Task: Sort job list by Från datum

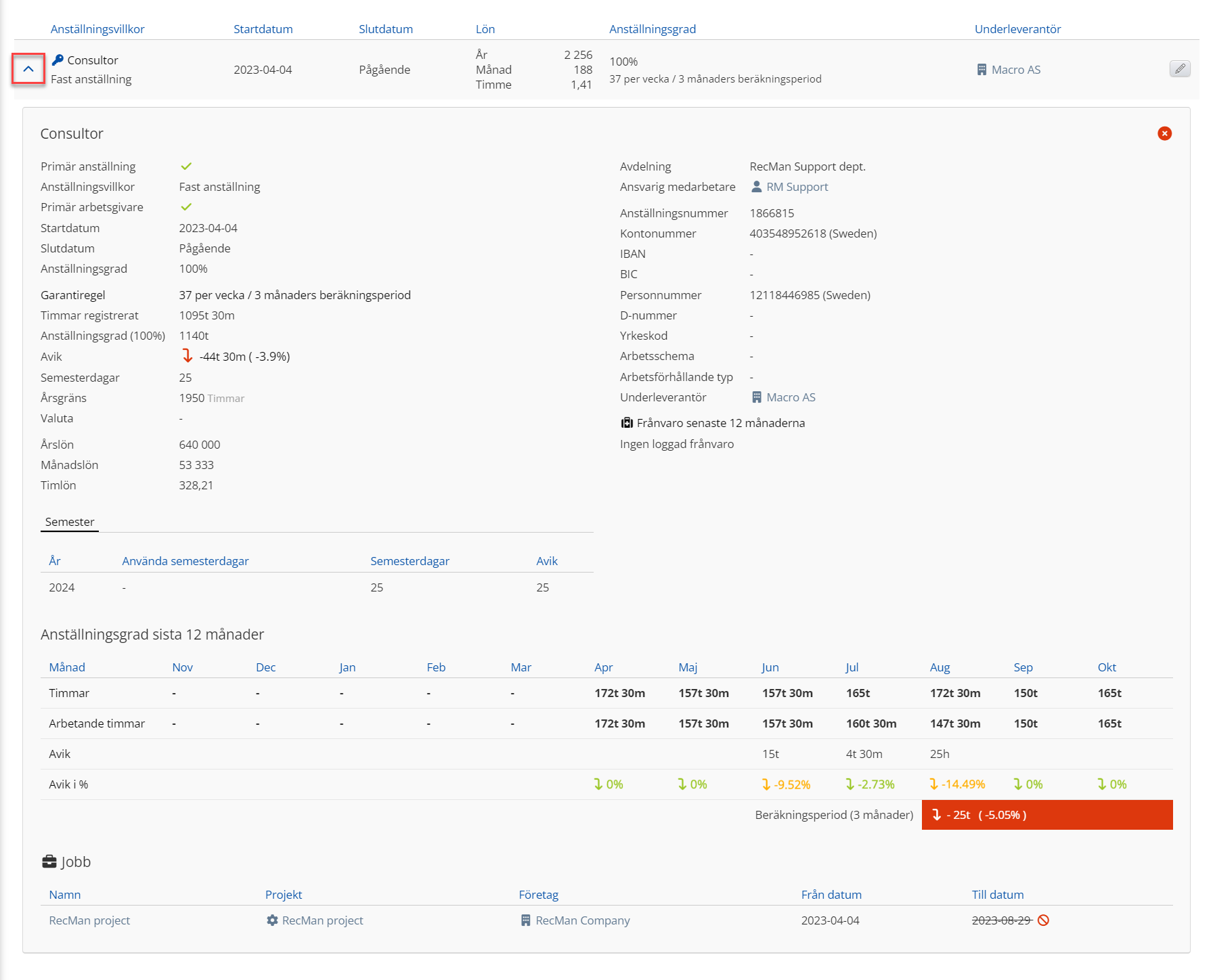Action: click(x=831, y=895)
